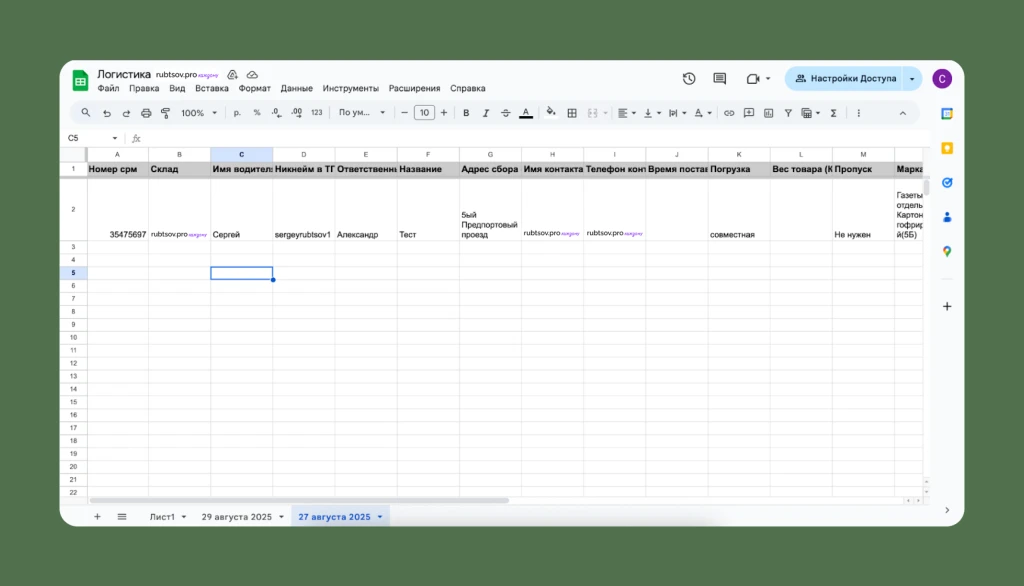The width and height of the screenshot is (1024, 586).
Task: Expand the 100% zoom dropdown
Action: point(199,113)
